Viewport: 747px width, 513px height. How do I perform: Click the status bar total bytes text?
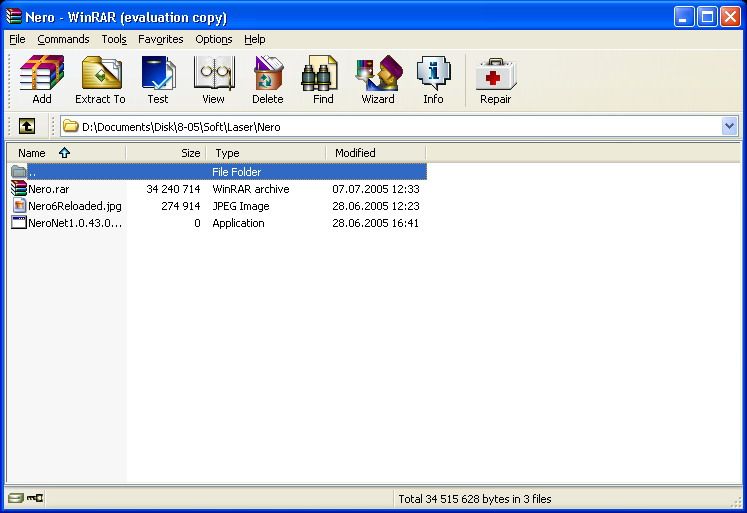pos(474,499)
